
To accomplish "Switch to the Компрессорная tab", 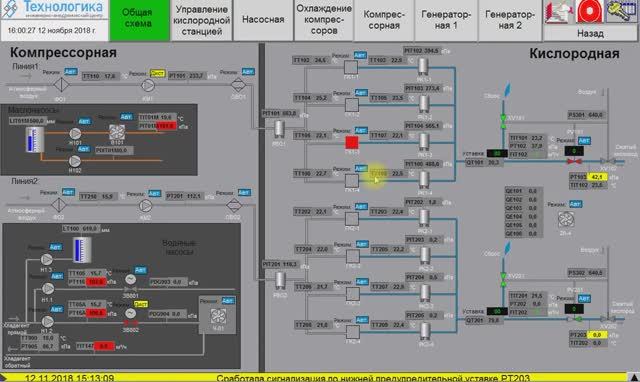I will [384, 20].
